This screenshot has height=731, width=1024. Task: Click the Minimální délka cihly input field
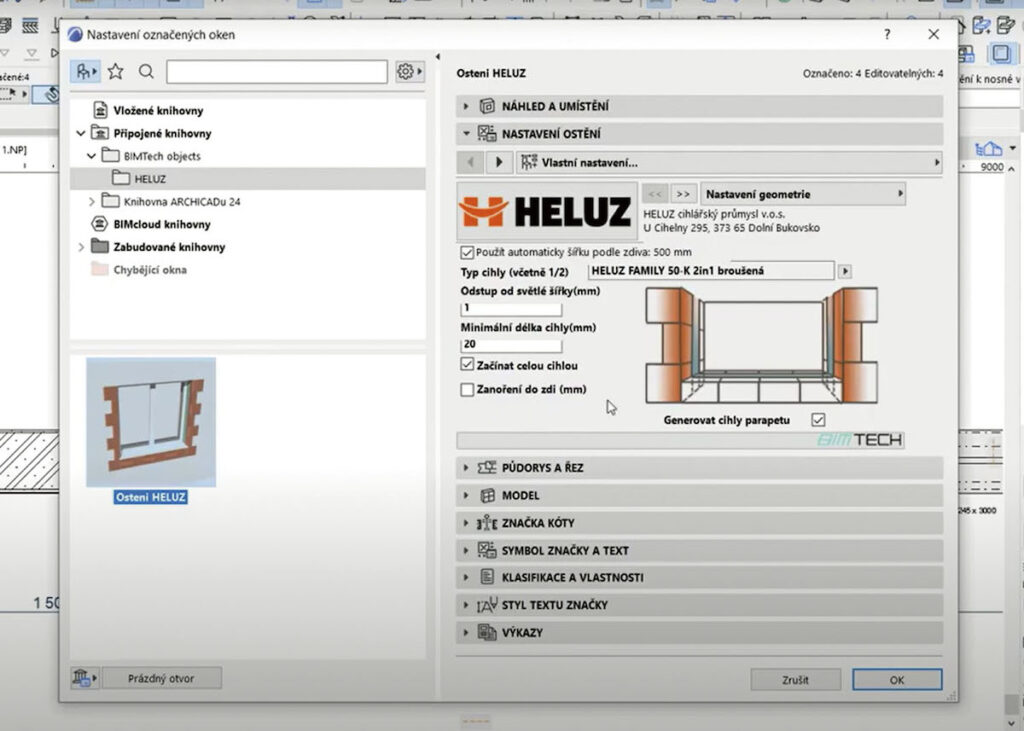point(511,345)
